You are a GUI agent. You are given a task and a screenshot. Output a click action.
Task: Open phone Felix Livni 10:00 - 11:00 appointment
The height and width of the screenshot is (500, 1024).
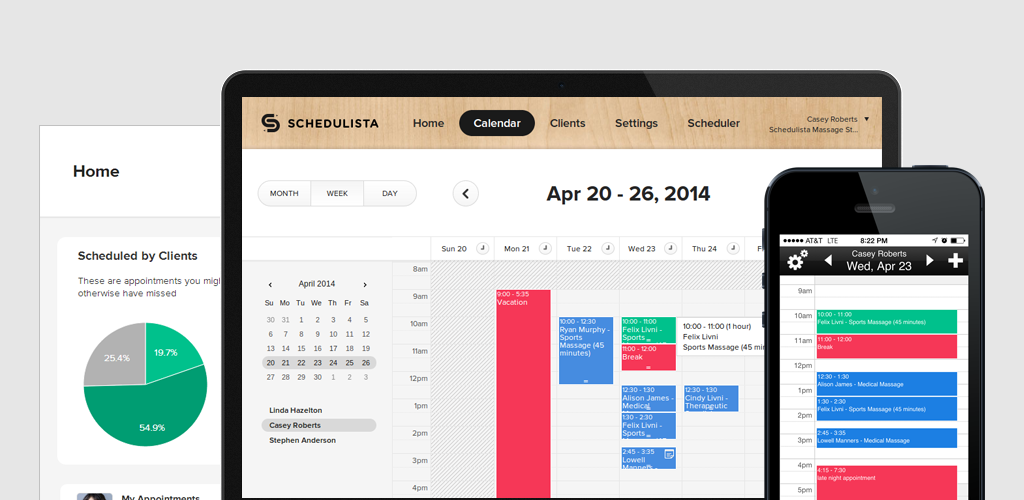pos(886,321)
